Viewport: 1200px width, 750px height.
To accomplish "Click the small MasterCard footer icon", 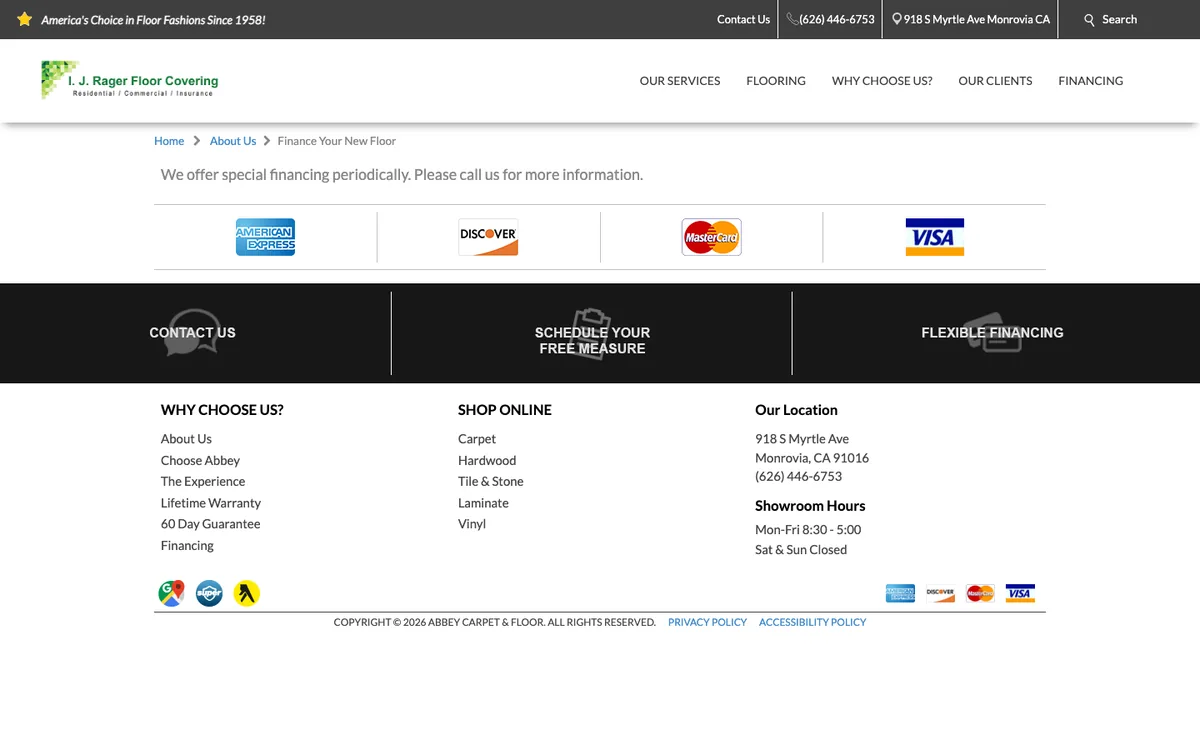I will coord(980,593).
